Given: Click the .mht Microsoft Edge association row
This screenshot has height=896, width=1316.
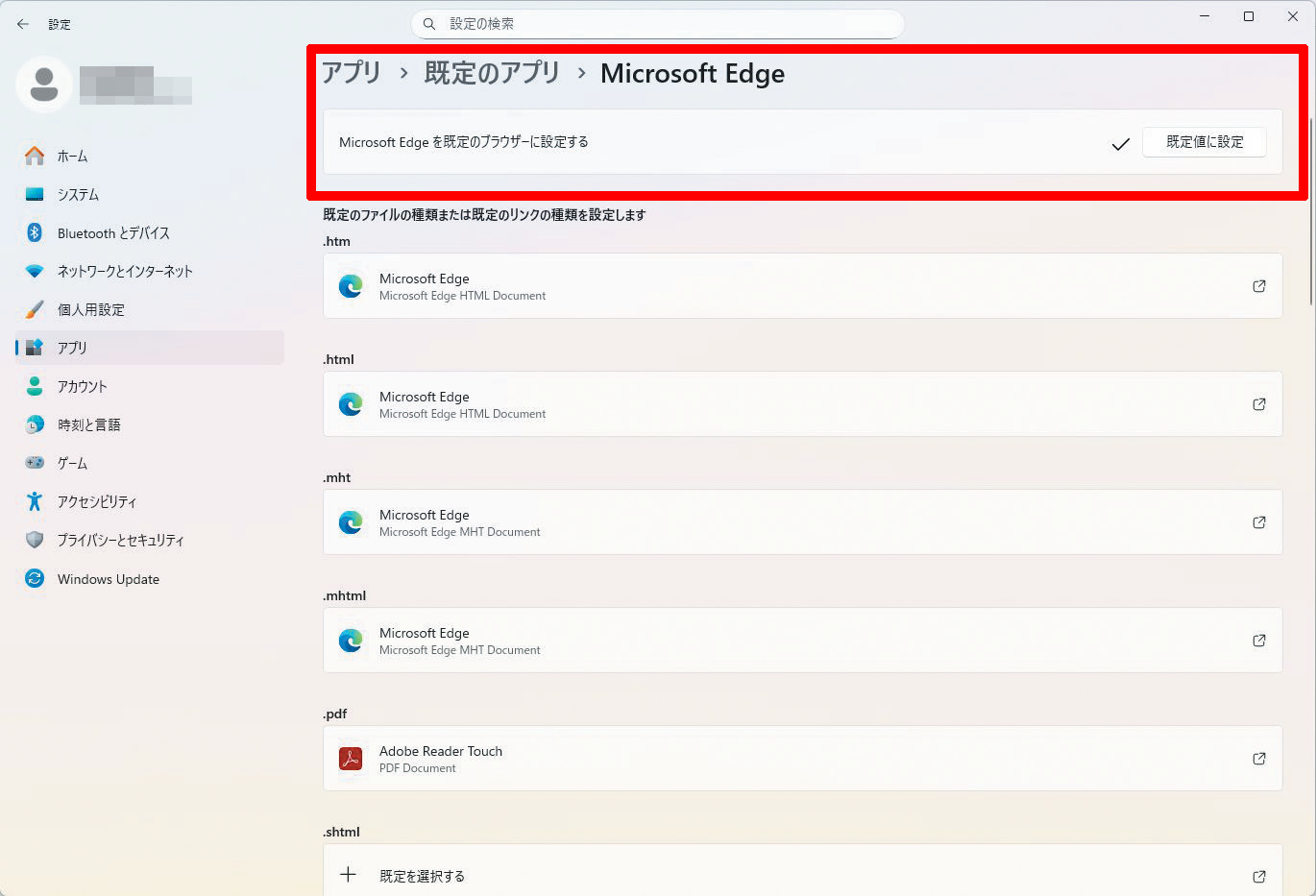Looking at the screenshot, I should 802,522.
